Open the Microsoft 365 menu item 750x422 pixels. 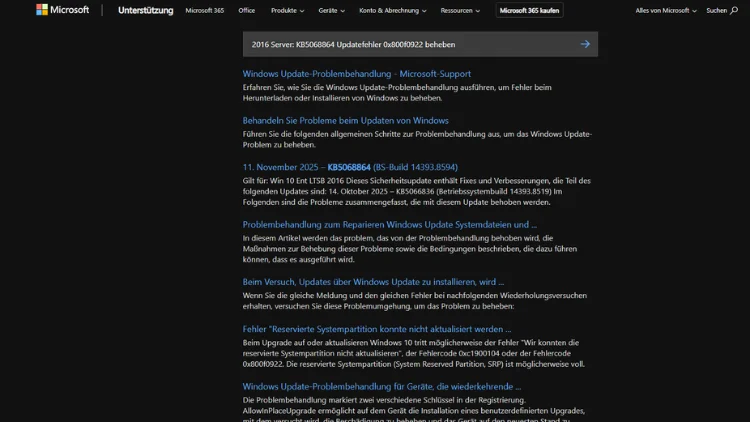point(204,11)
